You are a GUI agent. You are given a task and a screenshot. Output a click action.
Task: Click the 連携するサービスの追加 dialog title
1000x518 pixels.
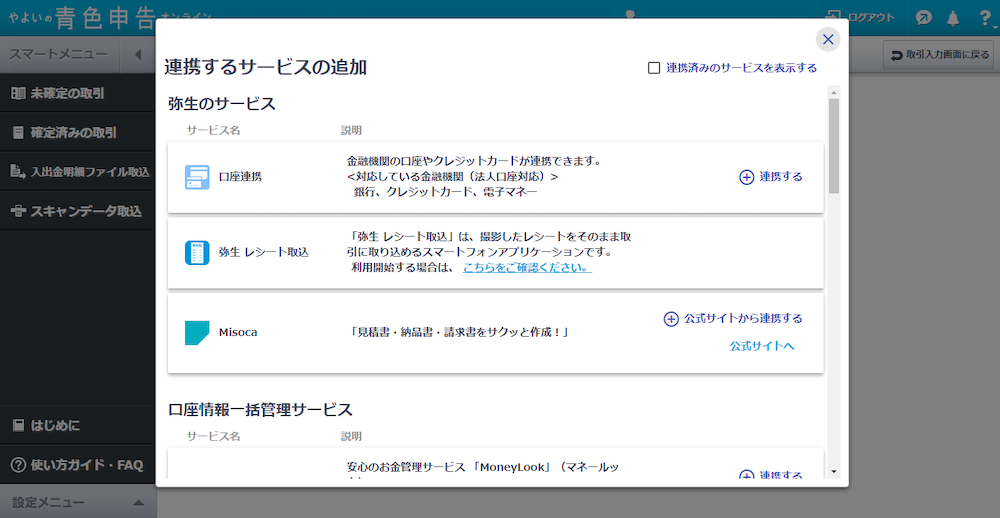point(265,67)
